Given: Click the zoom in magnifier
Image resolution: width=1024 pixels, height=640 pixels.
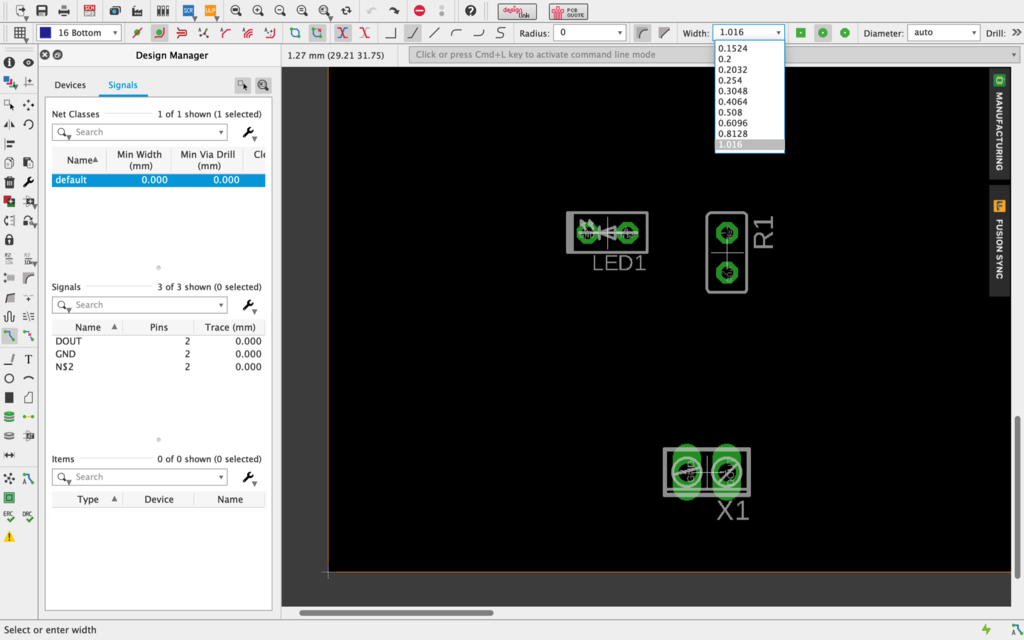Looking at the screenshot, I should [258, 10].
